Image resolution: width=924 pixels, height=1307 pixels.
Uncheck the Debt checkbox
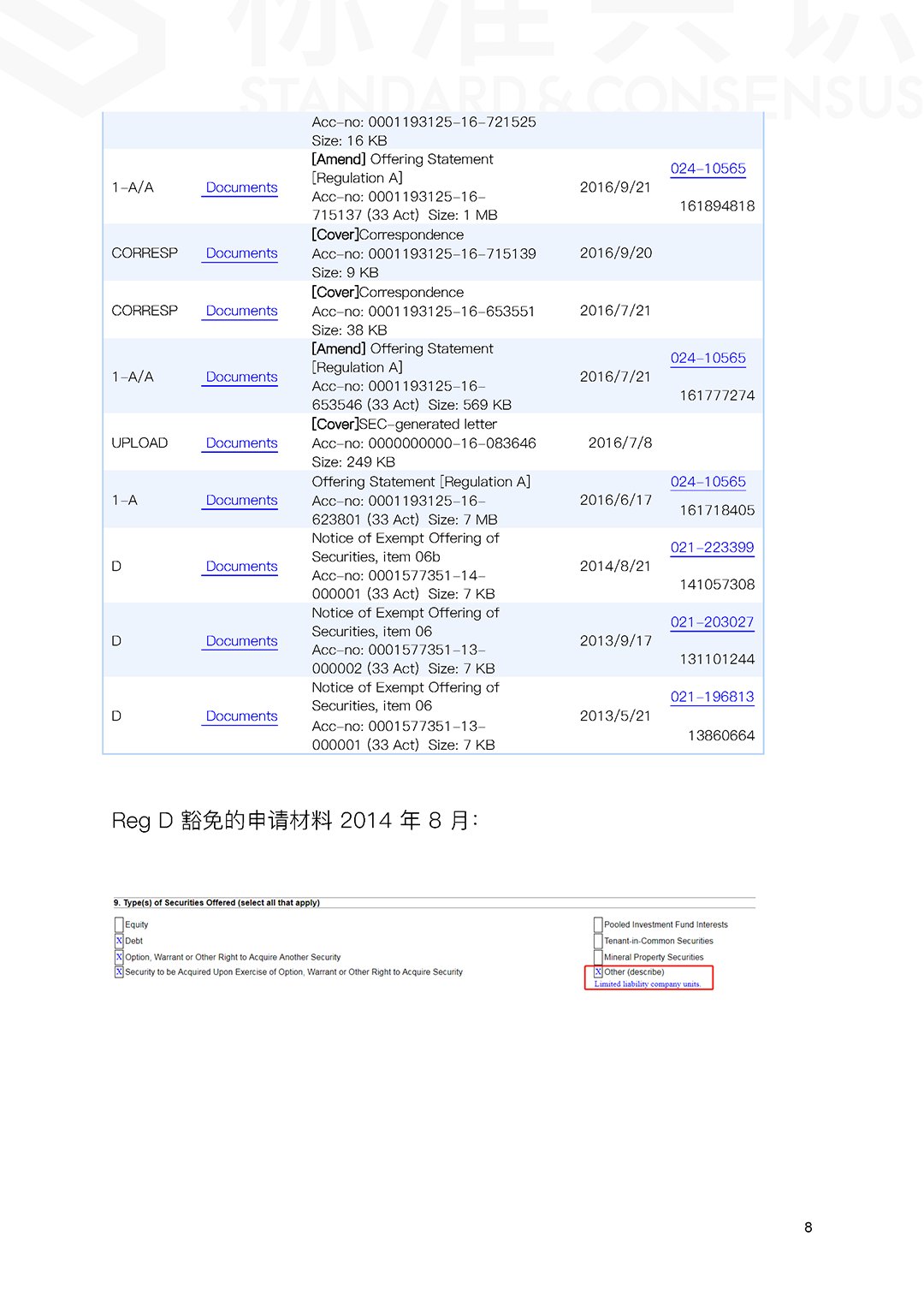click(x=119, y=941)
